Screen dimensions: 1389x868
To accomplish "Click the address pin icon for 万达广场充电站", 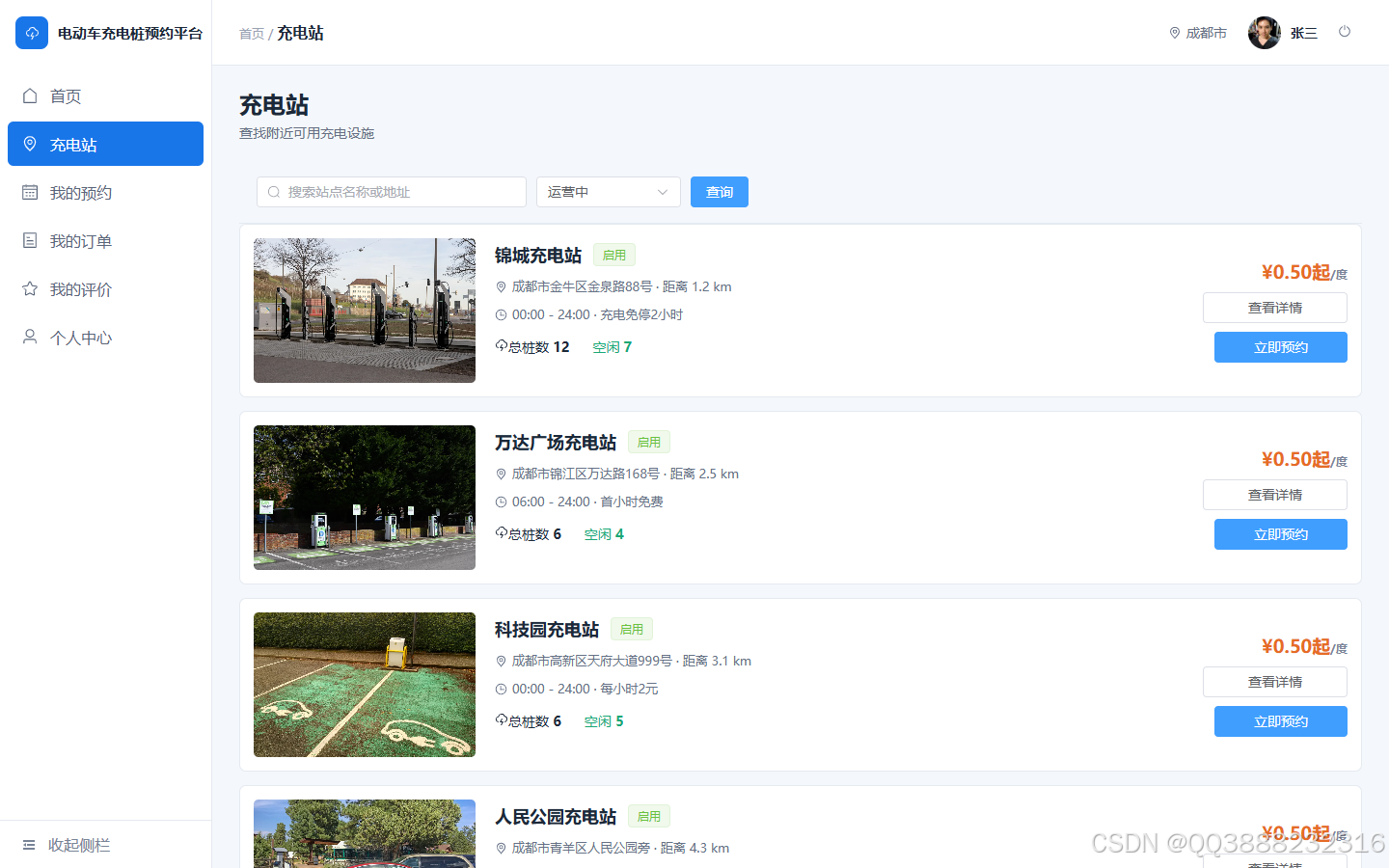I will 502,474.
